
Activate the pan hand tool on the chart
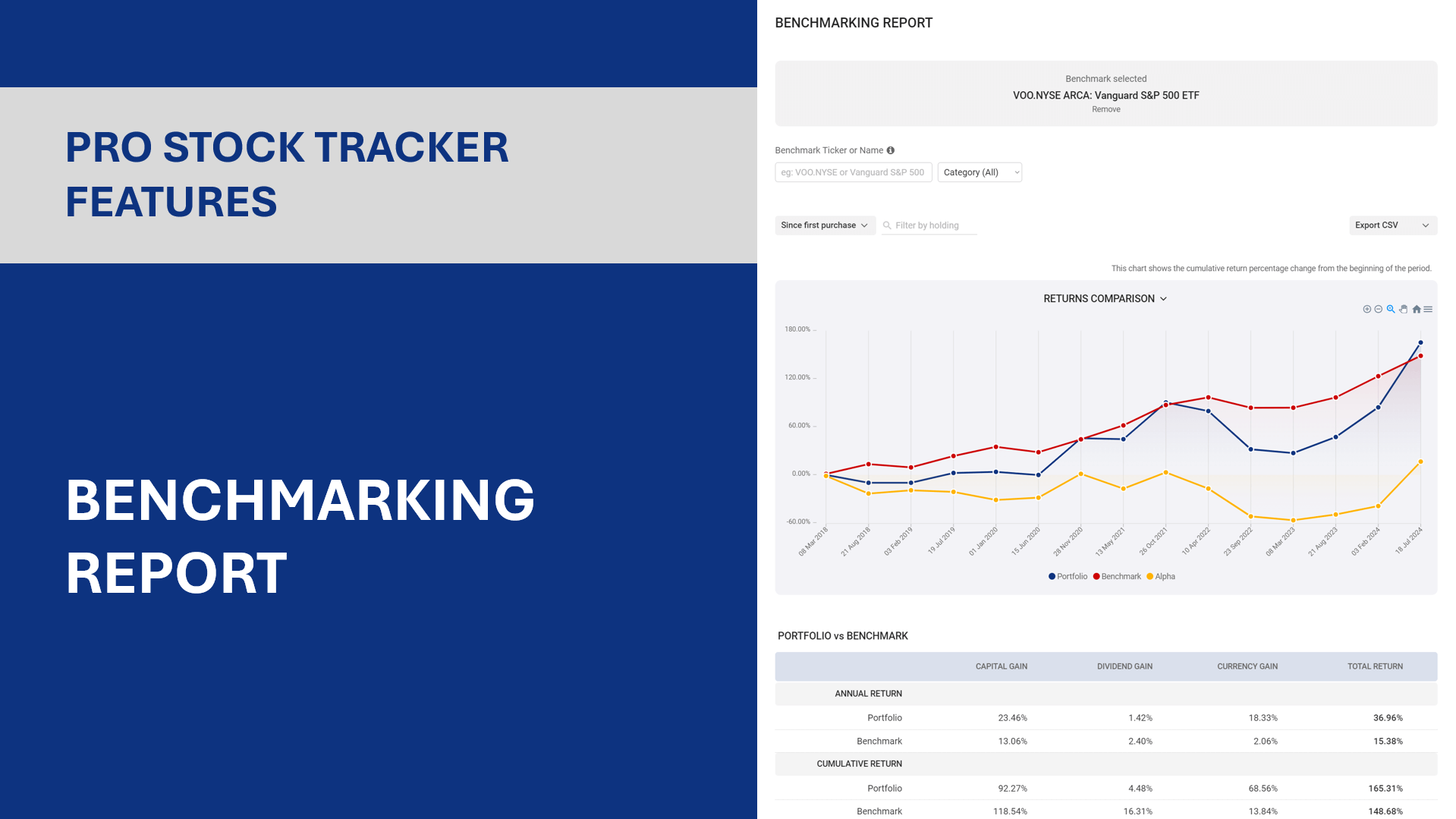(1403, 309)
